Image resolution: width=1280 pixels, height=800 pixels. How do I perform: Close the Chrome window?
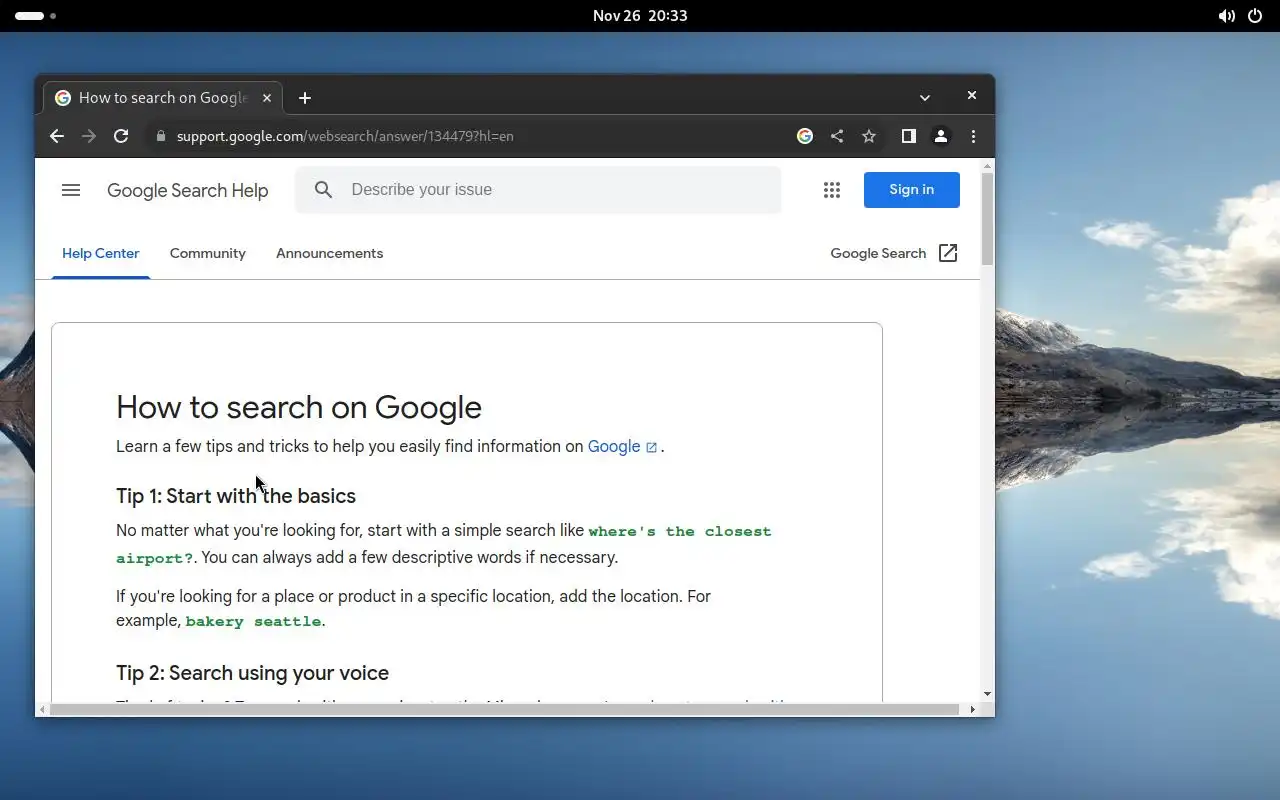[971, 95]
